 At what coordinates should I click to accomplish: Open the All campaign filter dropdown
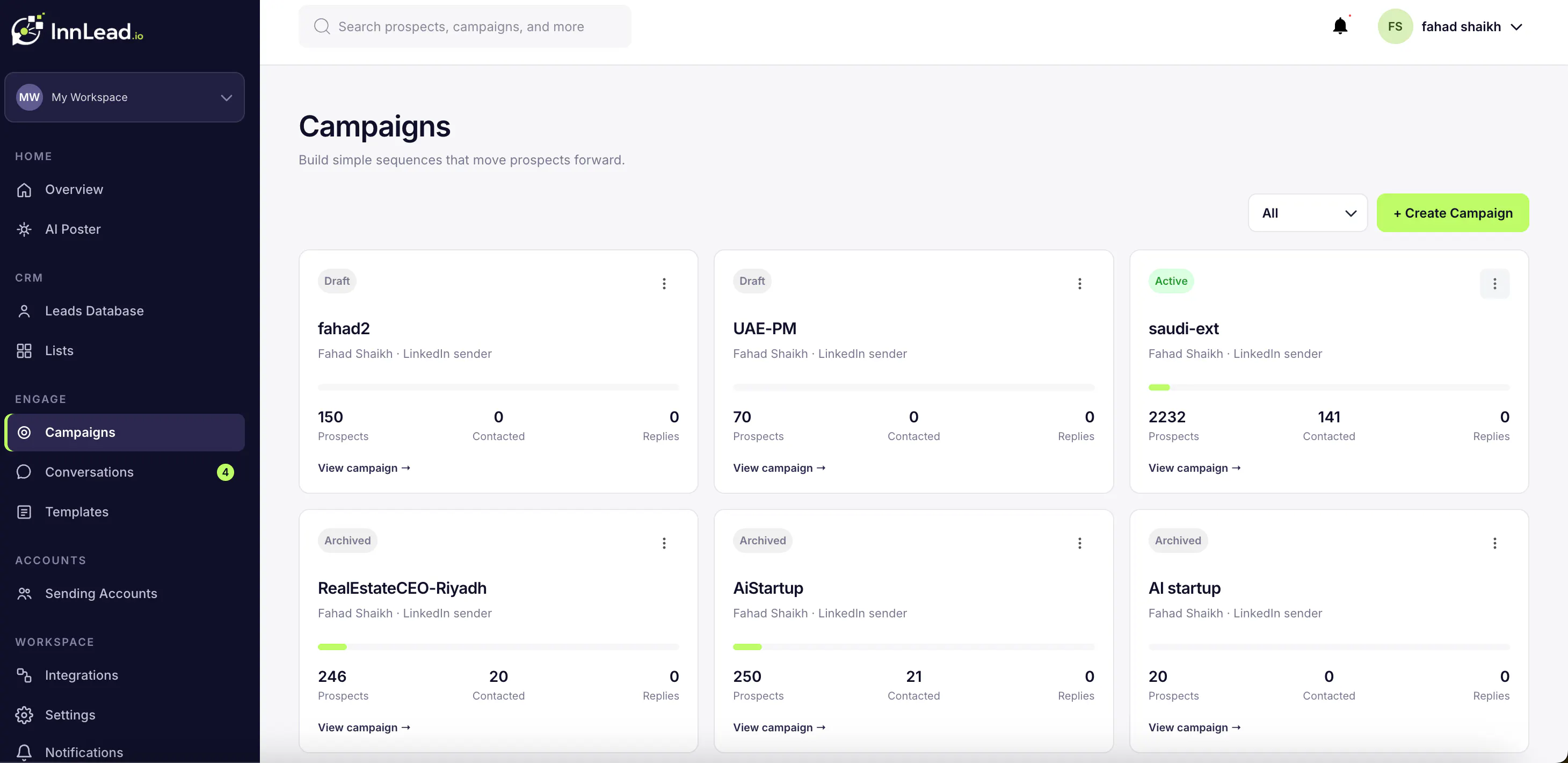(x=1308, y=213)
